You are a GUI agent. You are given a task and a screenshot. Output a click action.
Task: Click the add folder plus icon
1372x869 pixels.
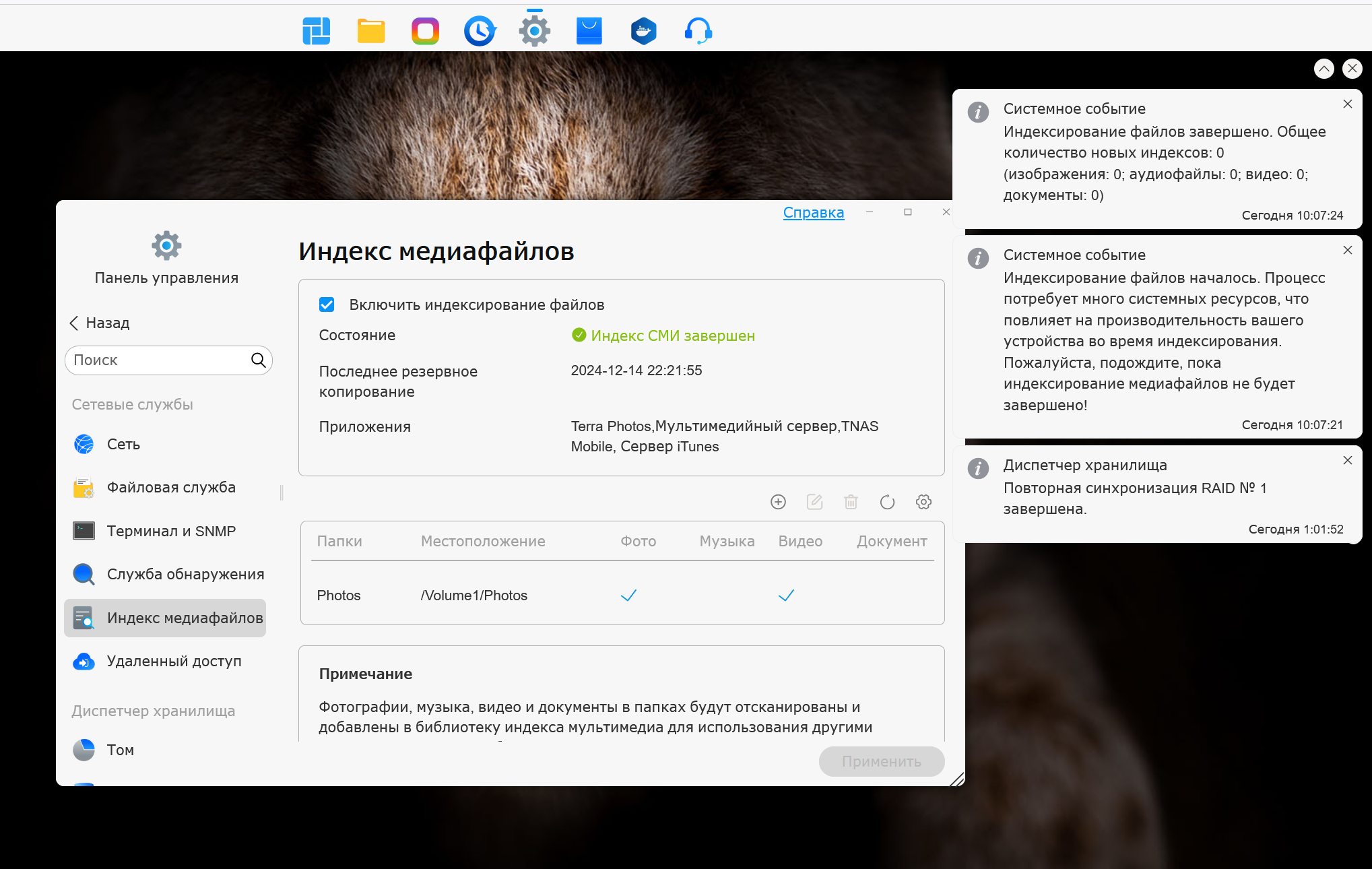click(x=778, y=502)
